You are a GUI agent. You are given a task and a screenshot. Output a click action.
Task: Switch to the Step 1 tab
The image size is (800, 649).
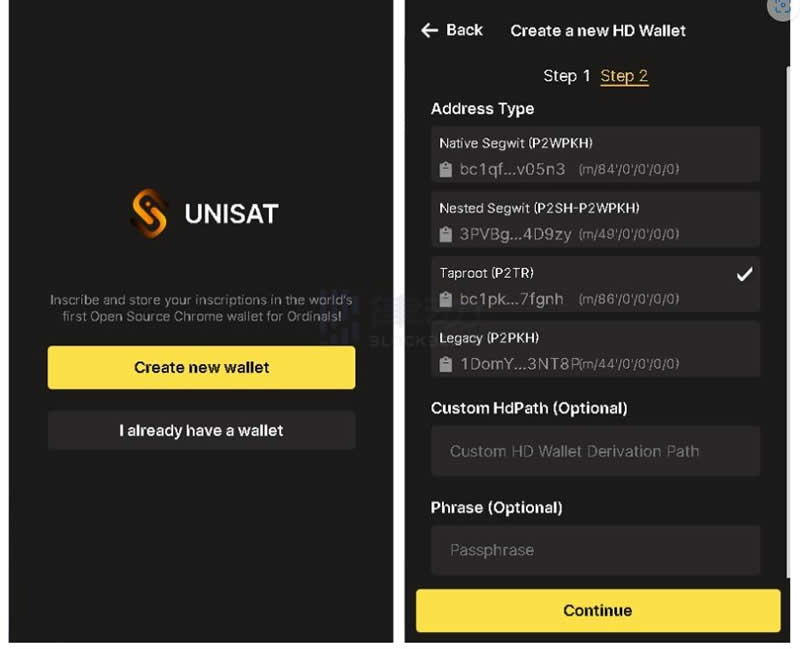point(566,76)
